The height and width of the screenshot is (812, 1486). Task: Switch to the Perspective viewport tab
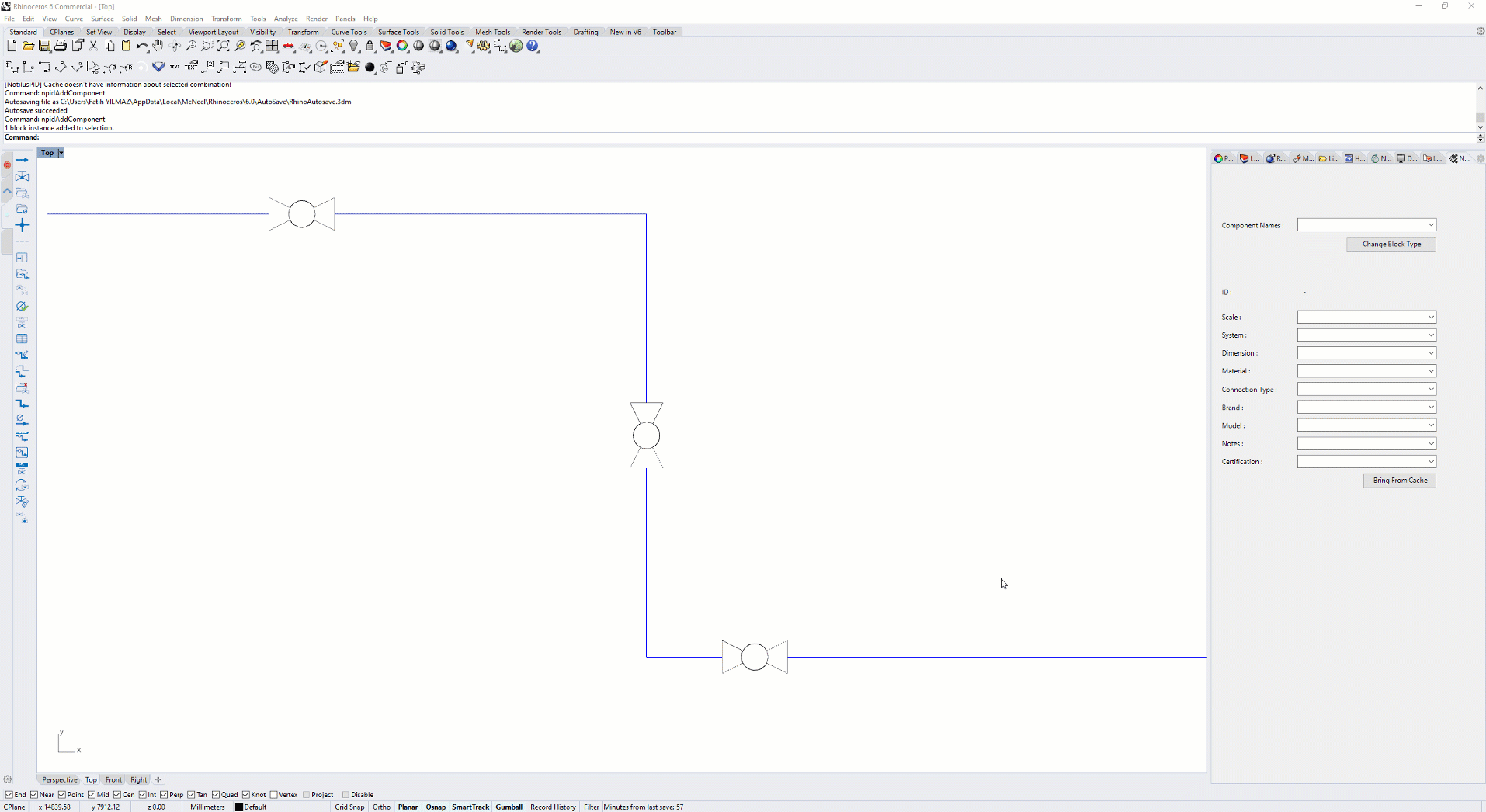click(x=60, y=780)
